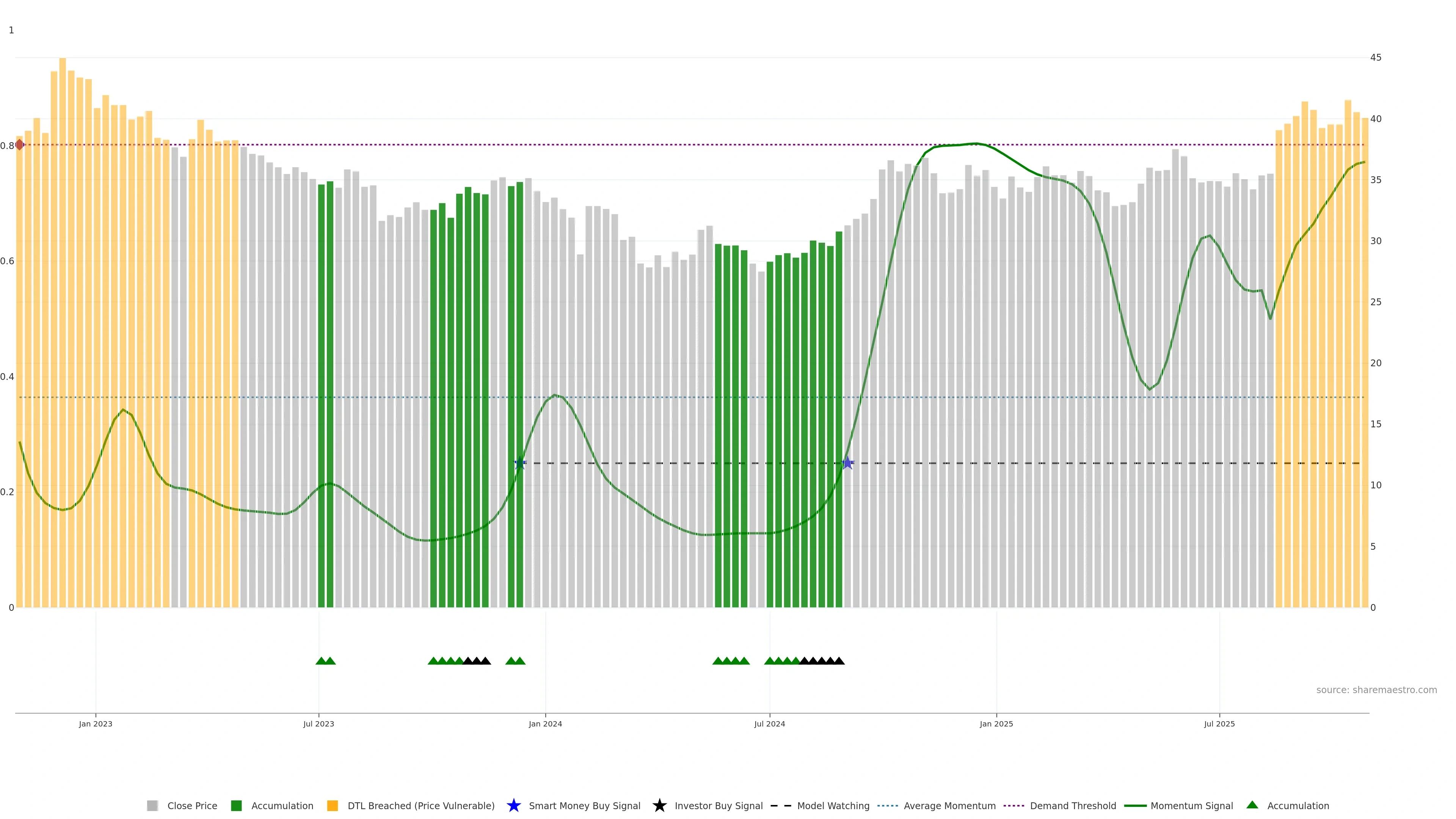Click the purple Demand Threshold legend line
This screenshot has width=1456, height=819.
click(1014, 805)
